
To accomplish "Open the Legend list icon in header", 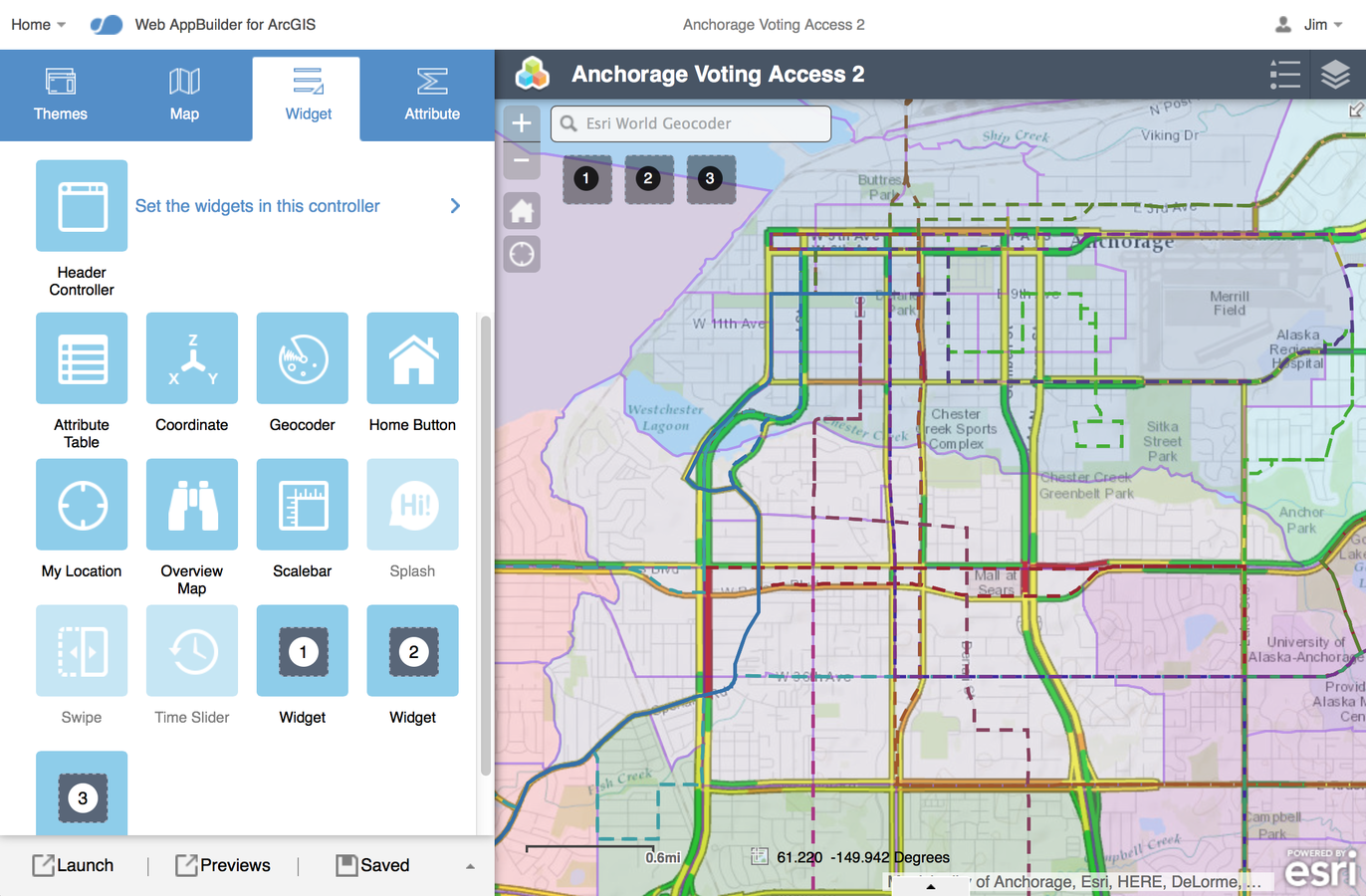I will [1285, 75].
